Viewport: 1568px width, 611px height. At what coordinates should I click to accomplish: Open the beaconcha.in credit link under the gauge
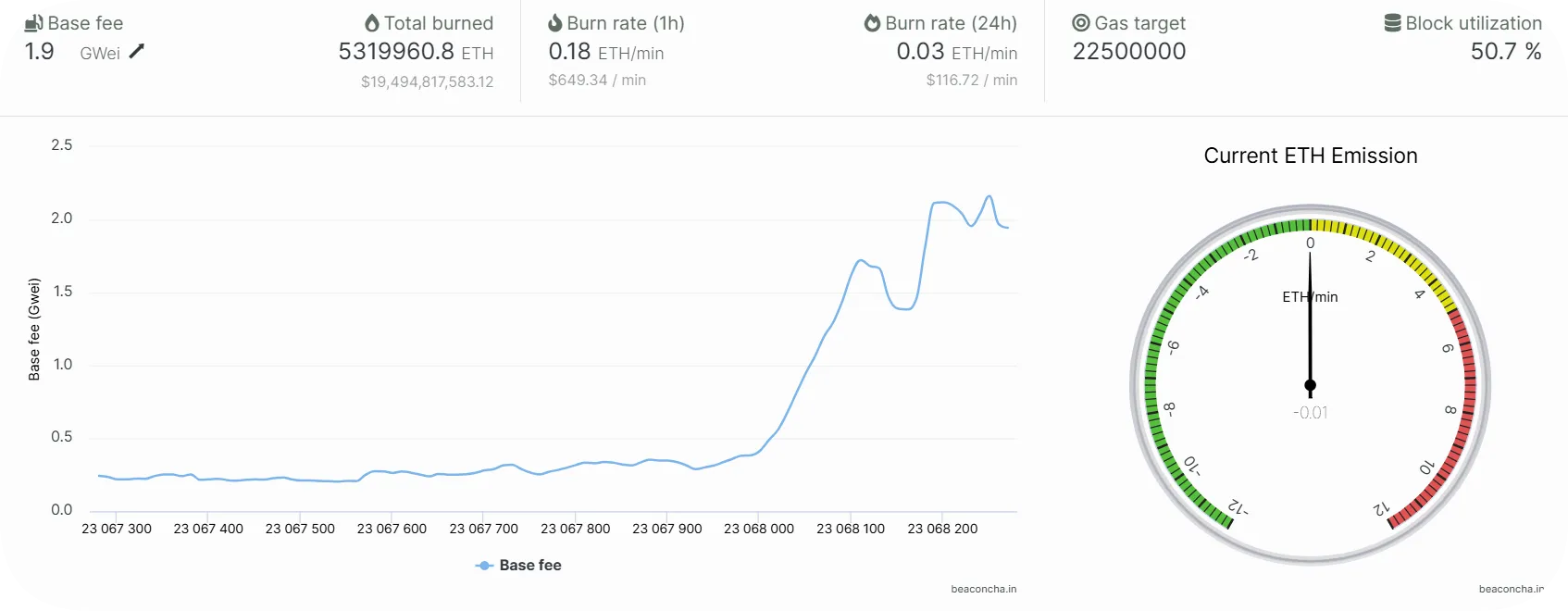[1511, 589]
